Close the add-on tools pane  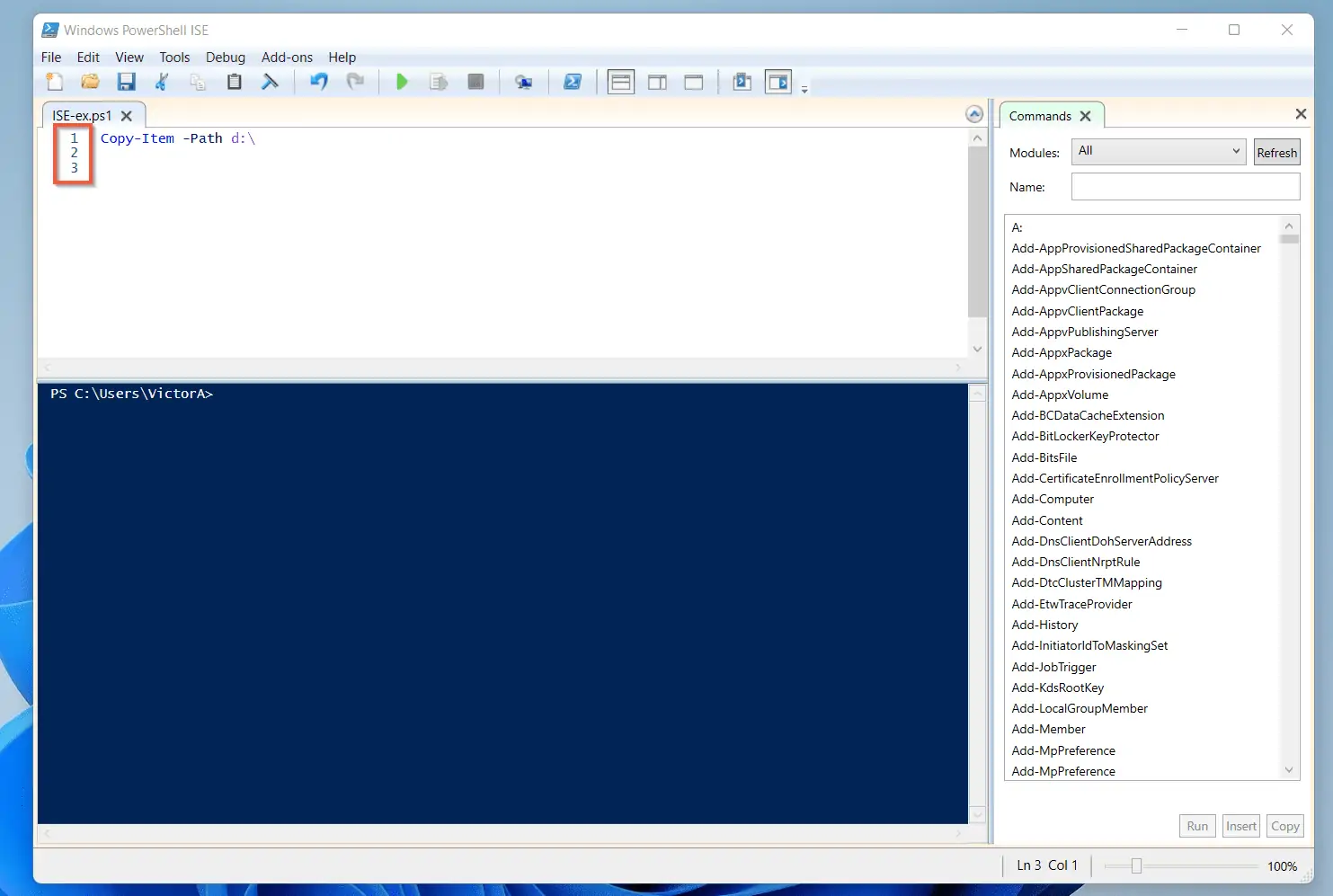coord(1301,114)
